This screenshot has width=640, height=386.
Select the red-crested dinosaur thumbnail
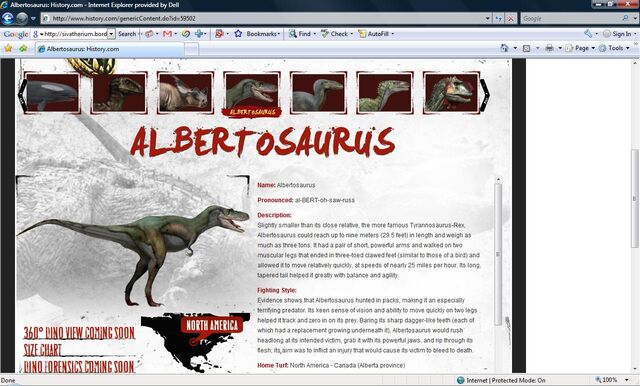[x=451, y=93]
